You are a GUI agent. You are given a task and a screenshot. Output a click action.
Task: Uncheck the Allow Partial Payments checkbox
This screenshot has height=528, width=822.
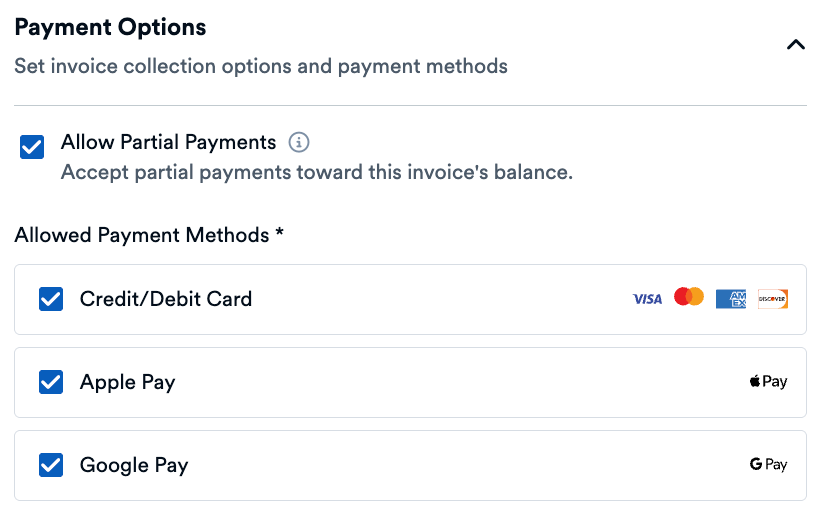(x=32, y=148)
